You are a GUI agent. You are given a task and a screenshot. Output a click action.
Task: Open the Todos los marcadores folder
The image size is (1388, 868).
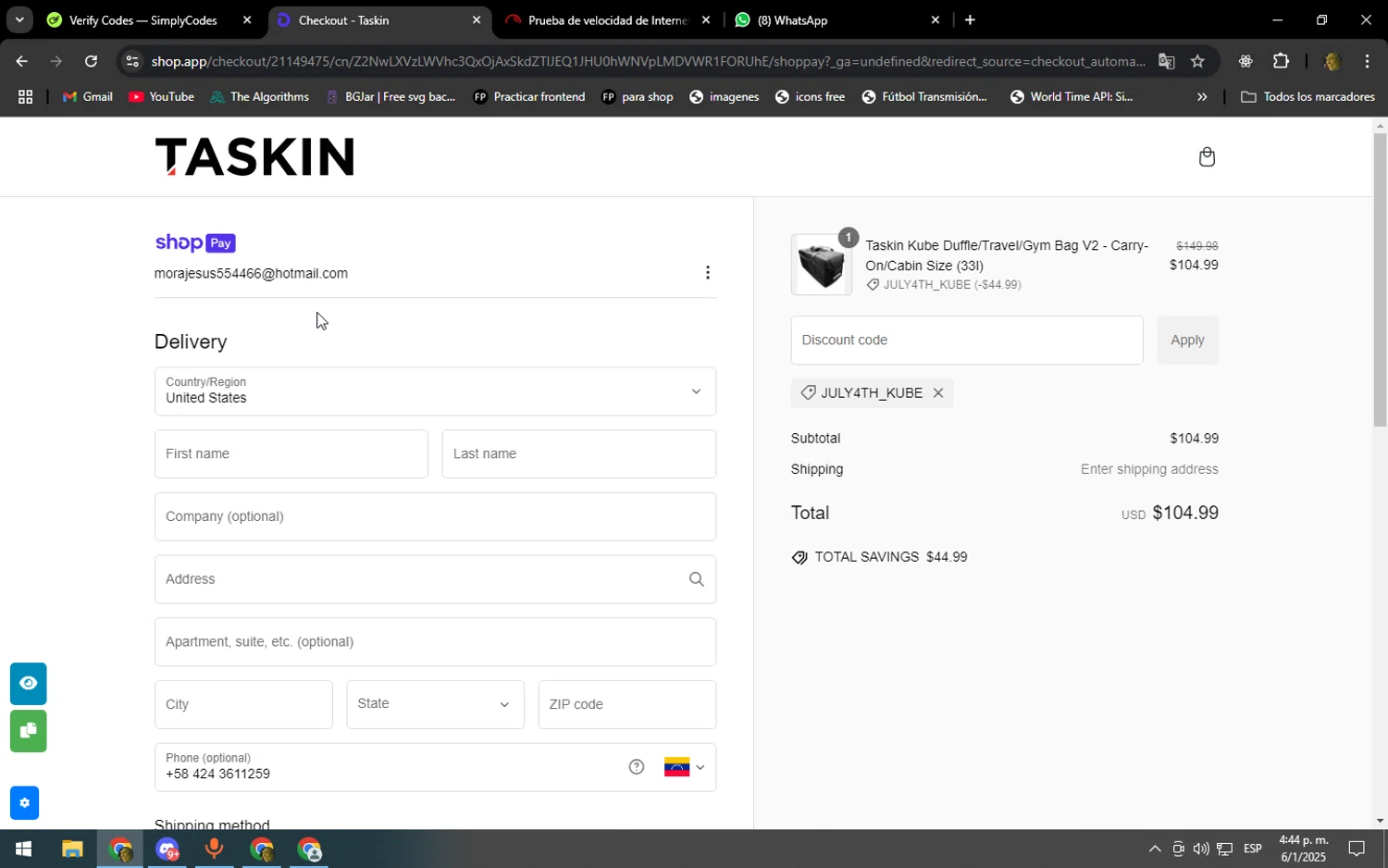coord(1307,97)
